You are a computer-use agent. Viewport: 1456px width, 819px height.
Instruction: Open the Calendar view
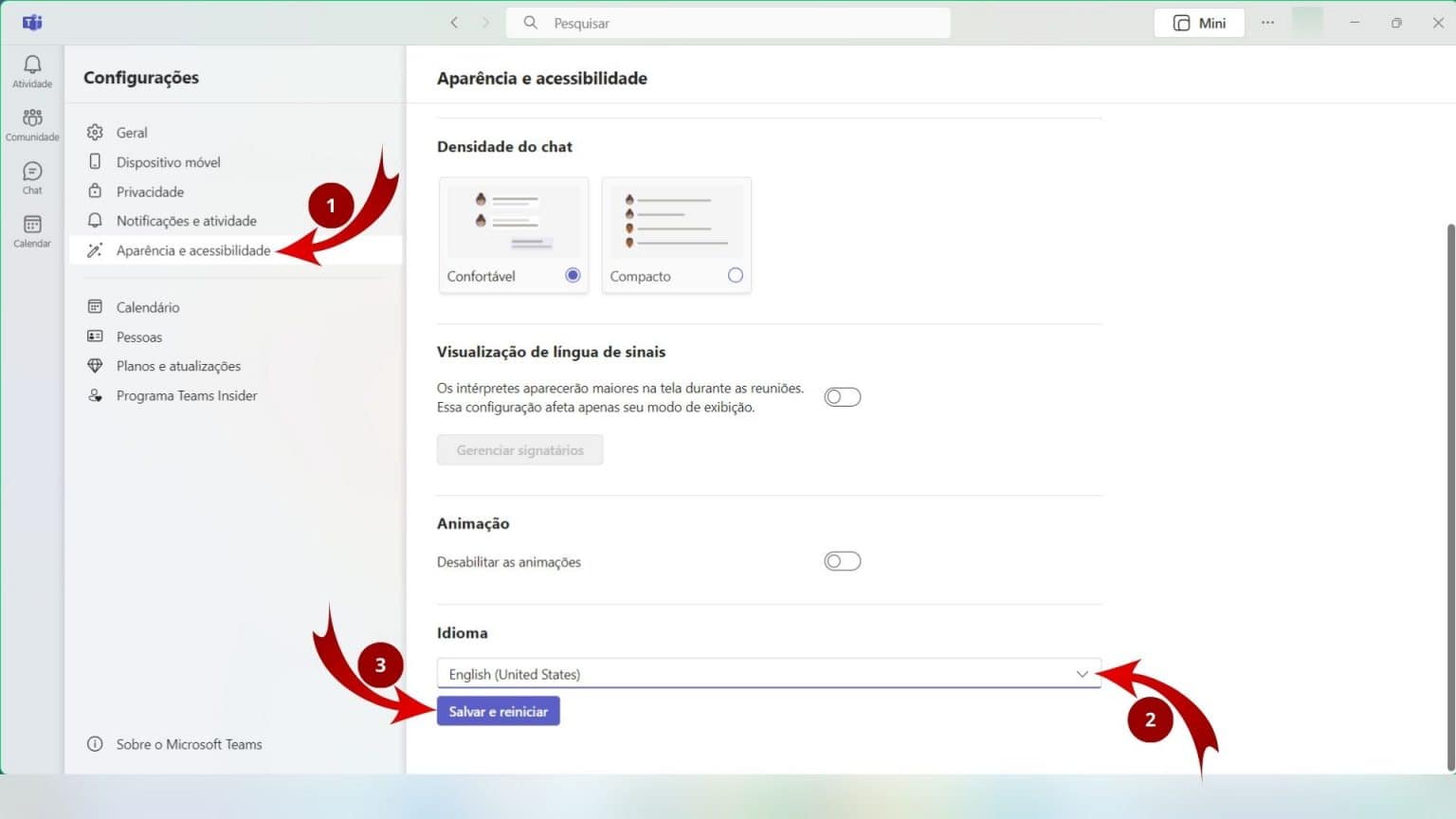pos(31,230)
